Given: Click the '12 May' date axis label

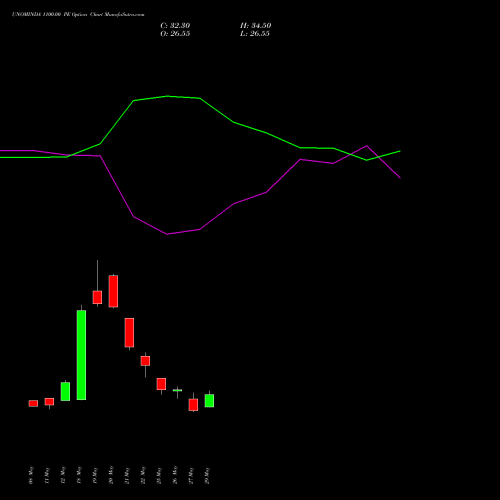Looking at the screenshot, I should click(x=63, y=475).
